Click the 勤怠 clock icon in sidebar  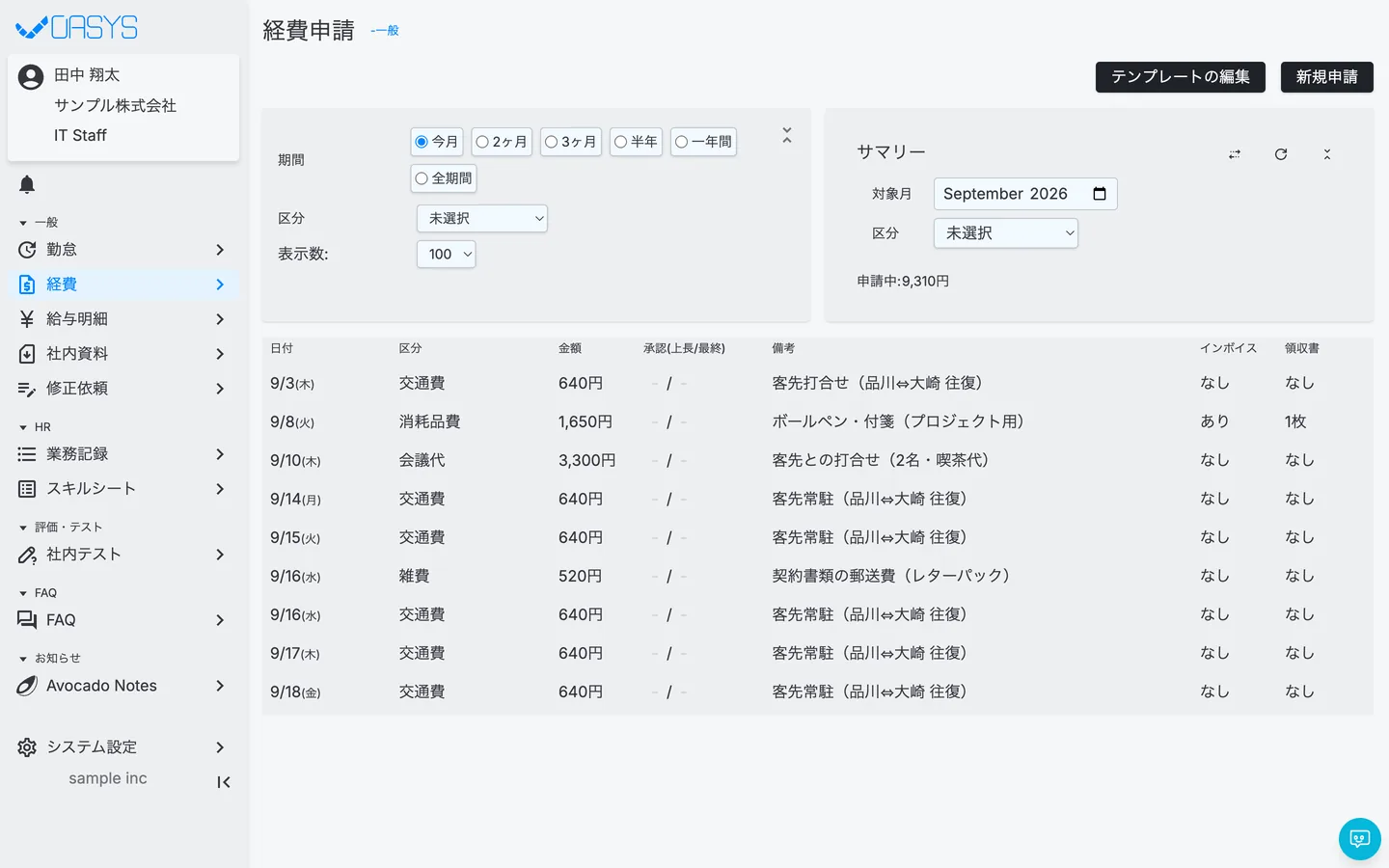point(27,250)
